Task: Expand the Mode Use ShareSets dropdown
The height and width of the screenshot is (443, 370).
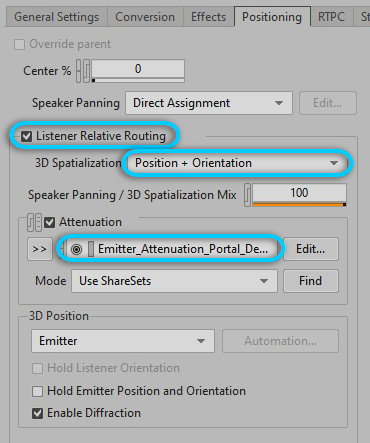Action: point(174,281)
